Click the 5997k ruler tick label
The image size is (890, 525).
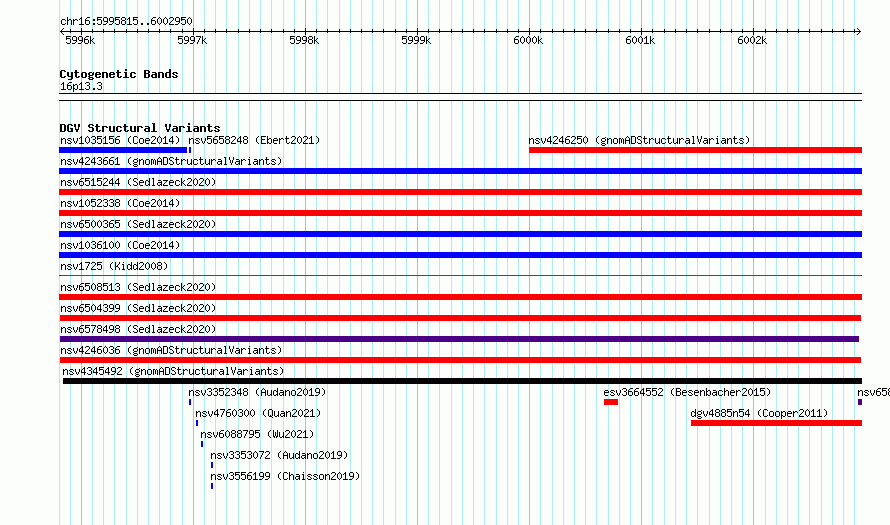point(192,40)
